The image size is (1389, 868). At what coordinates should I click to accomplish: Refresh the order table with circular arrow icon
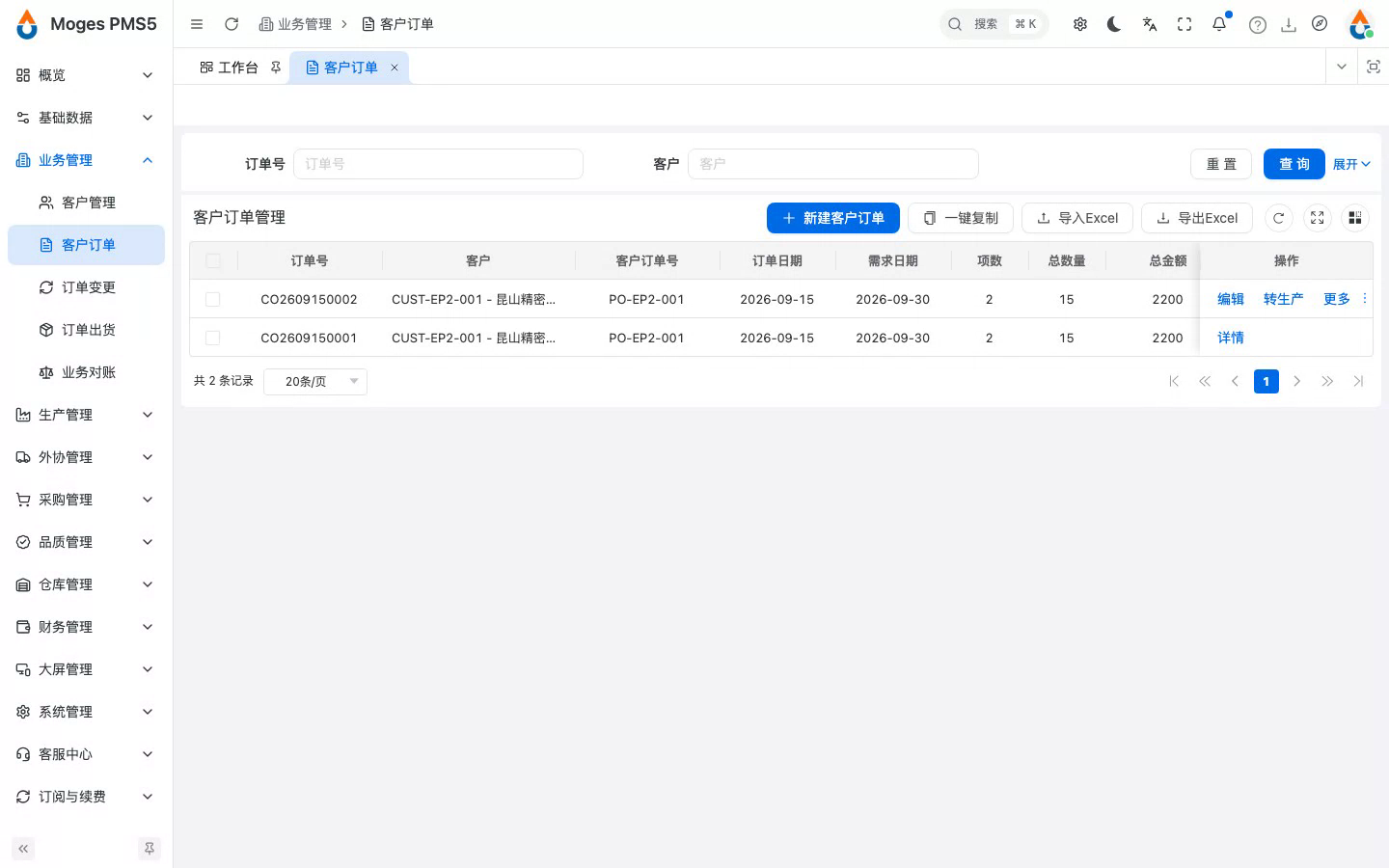point(1279,218)
